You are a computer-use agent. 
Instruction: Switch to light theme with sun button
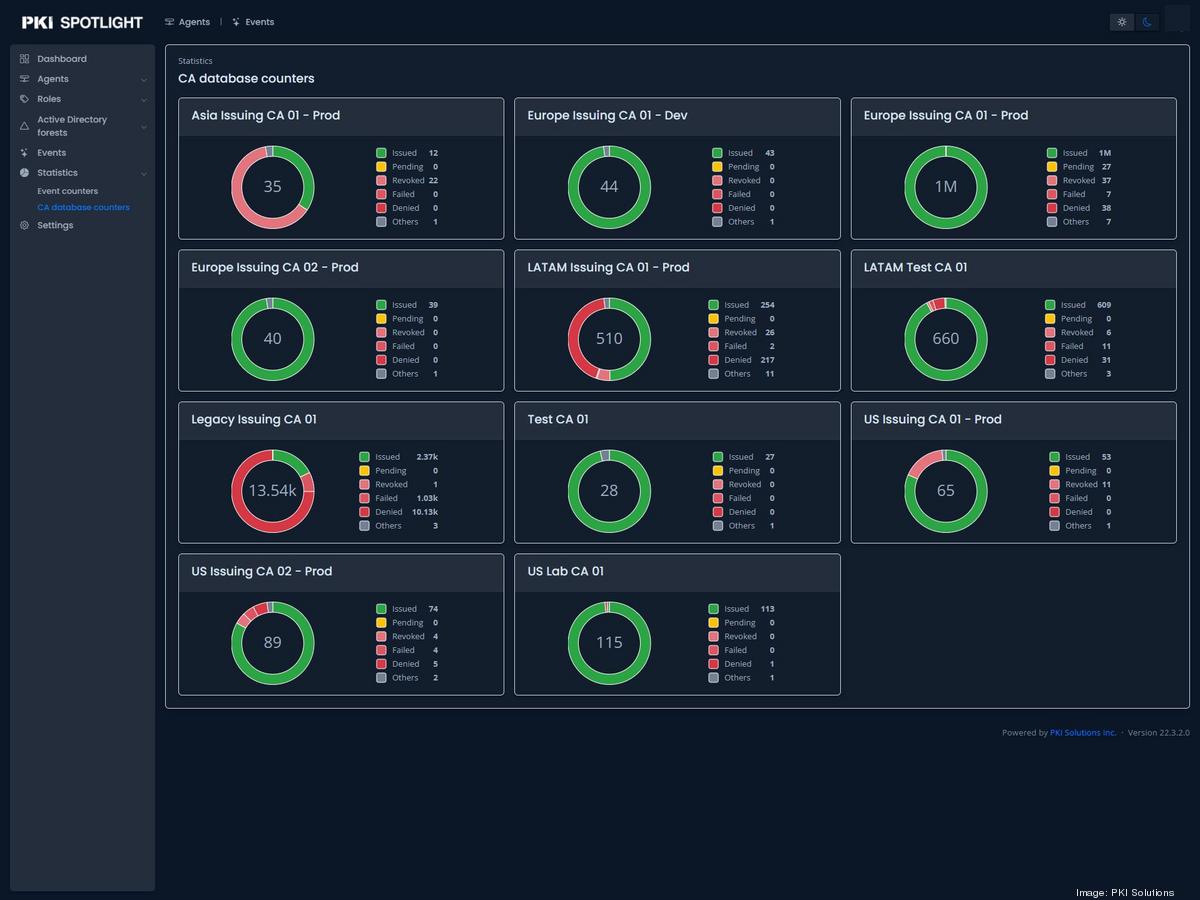1122,22
